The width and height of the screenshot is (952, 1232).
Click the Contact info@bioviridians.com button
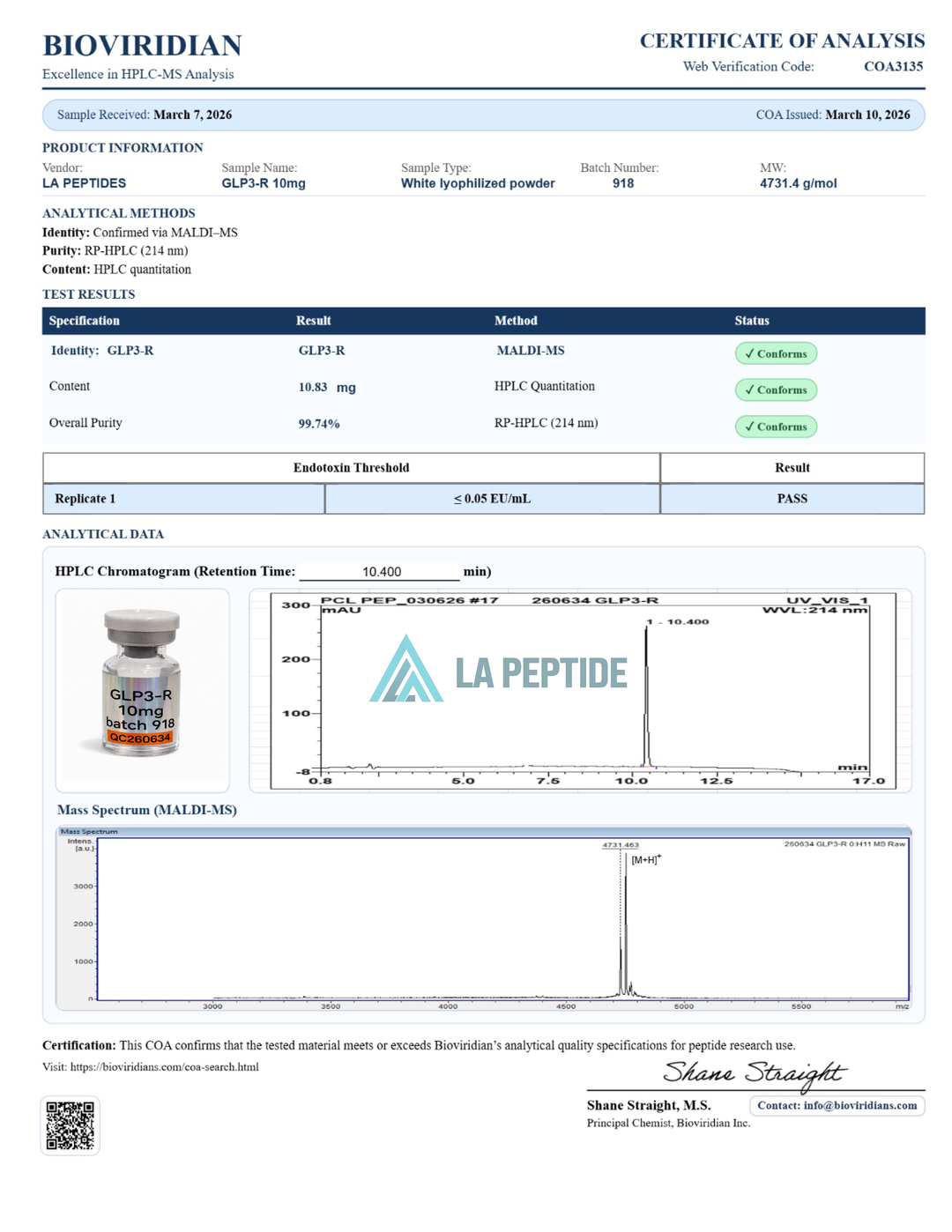click(x=837, y=1105)
